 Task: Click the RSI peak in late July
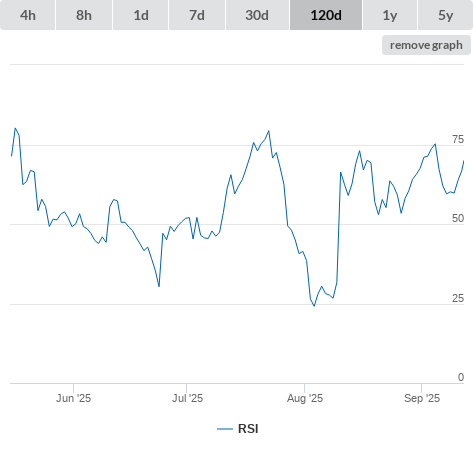click(269, 131)
